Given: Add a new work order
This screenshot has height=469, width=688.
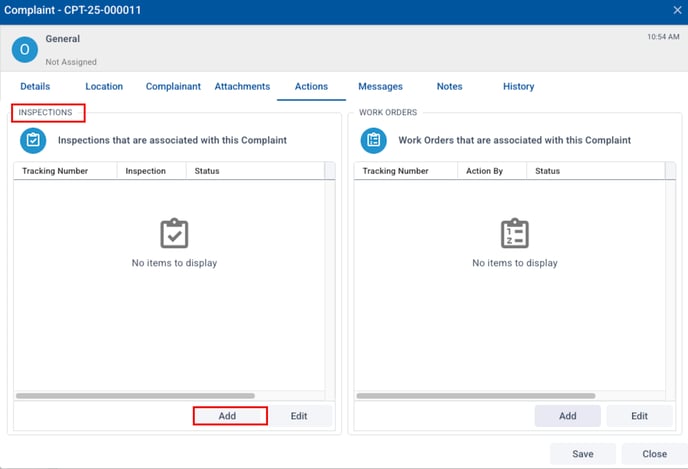Looking at the screenshot, I should (x=567, y=416).
